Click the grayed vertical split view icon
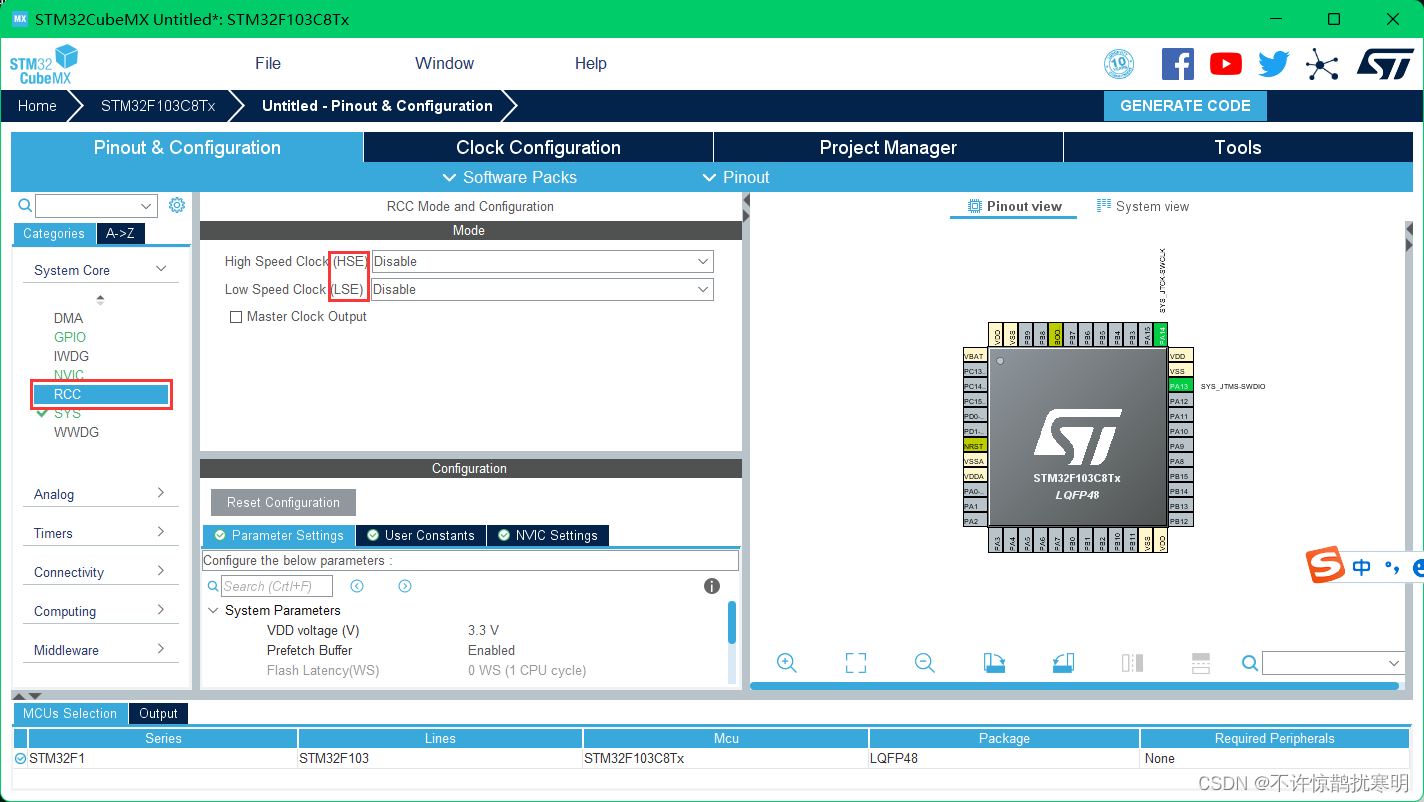 click(x=1132, y=663)
